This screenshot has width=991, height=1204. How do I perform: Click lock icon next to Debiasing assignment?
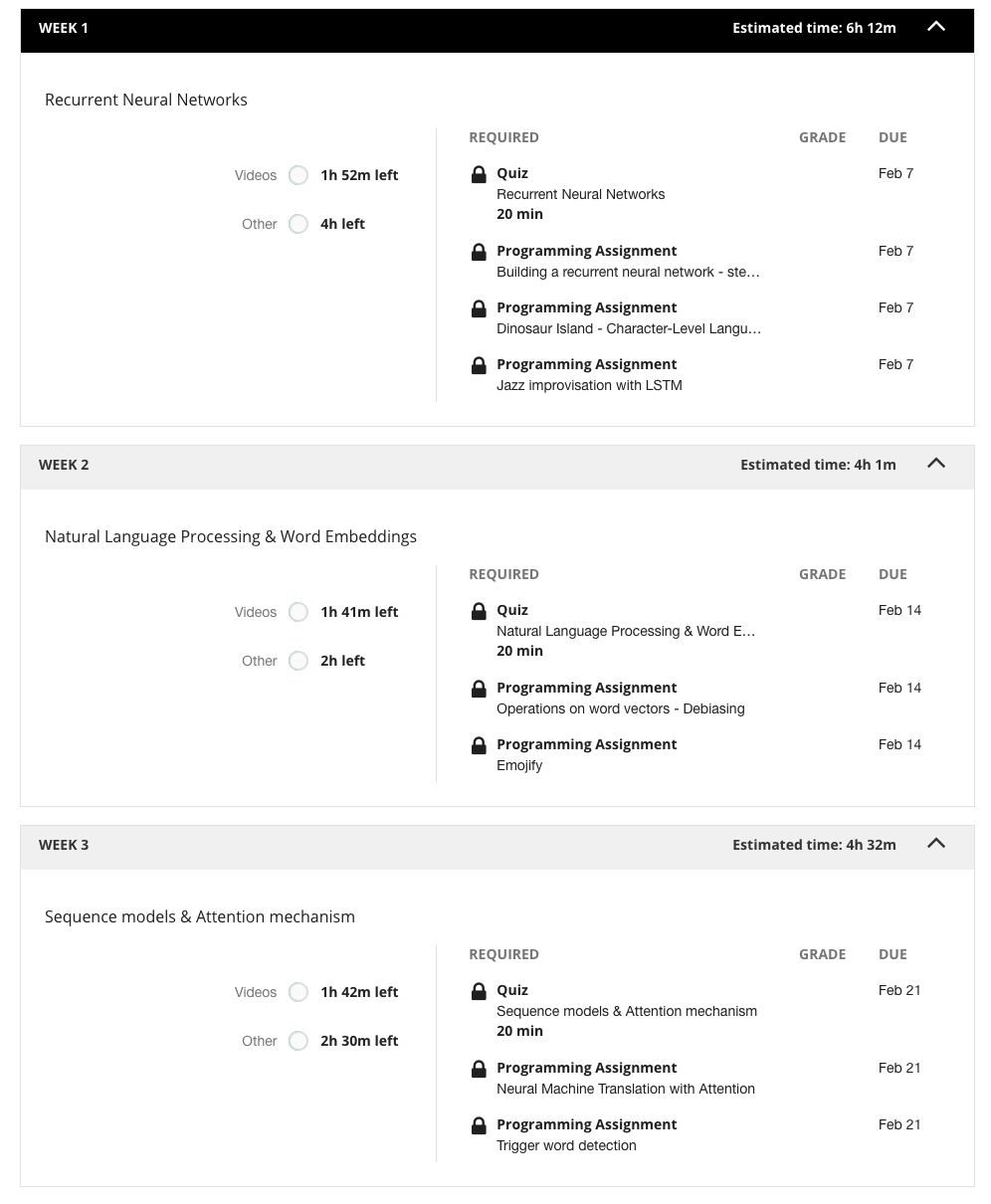click(479, 689)
